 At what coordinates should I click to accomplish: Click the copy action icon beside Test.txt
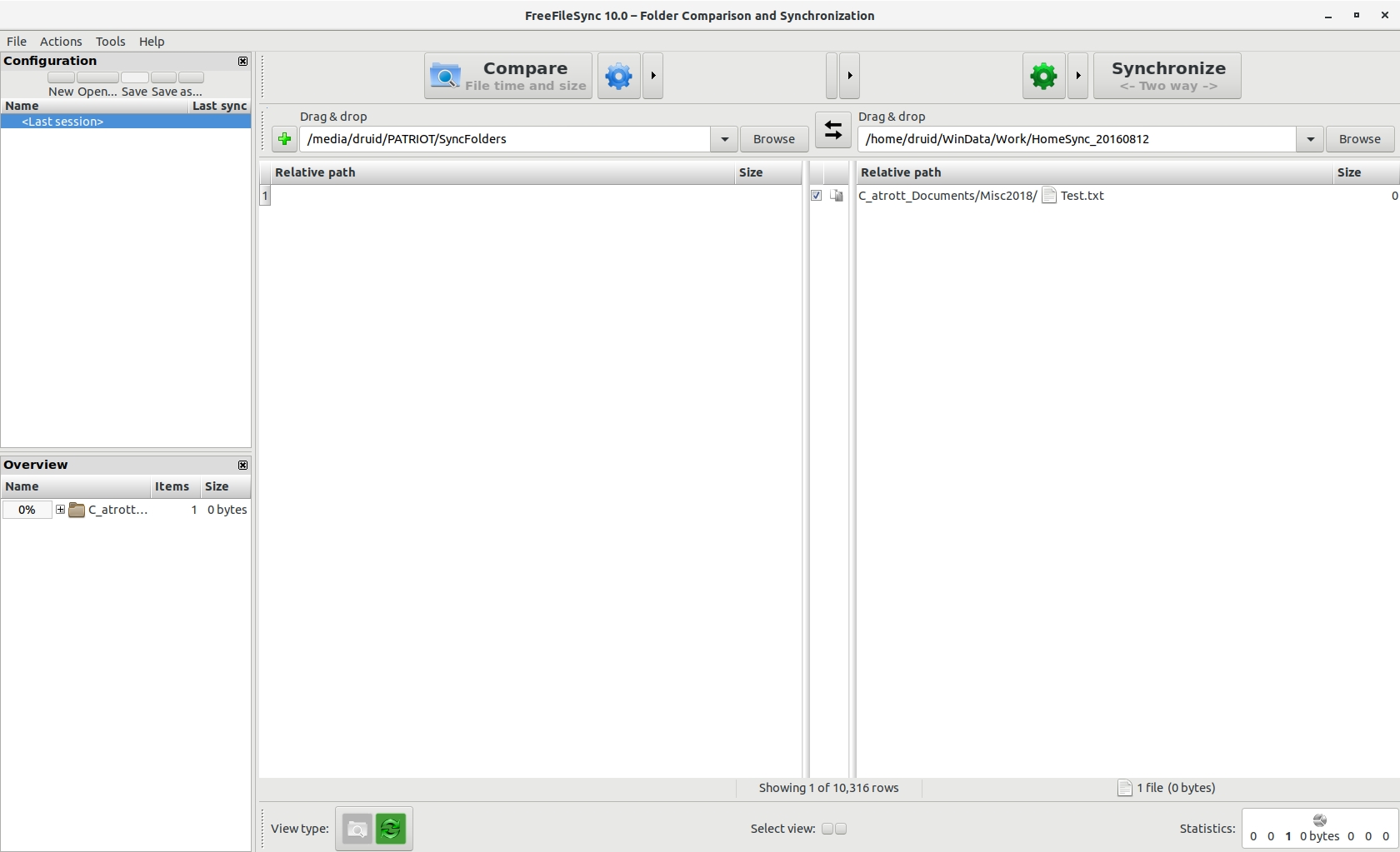[837, 196]
